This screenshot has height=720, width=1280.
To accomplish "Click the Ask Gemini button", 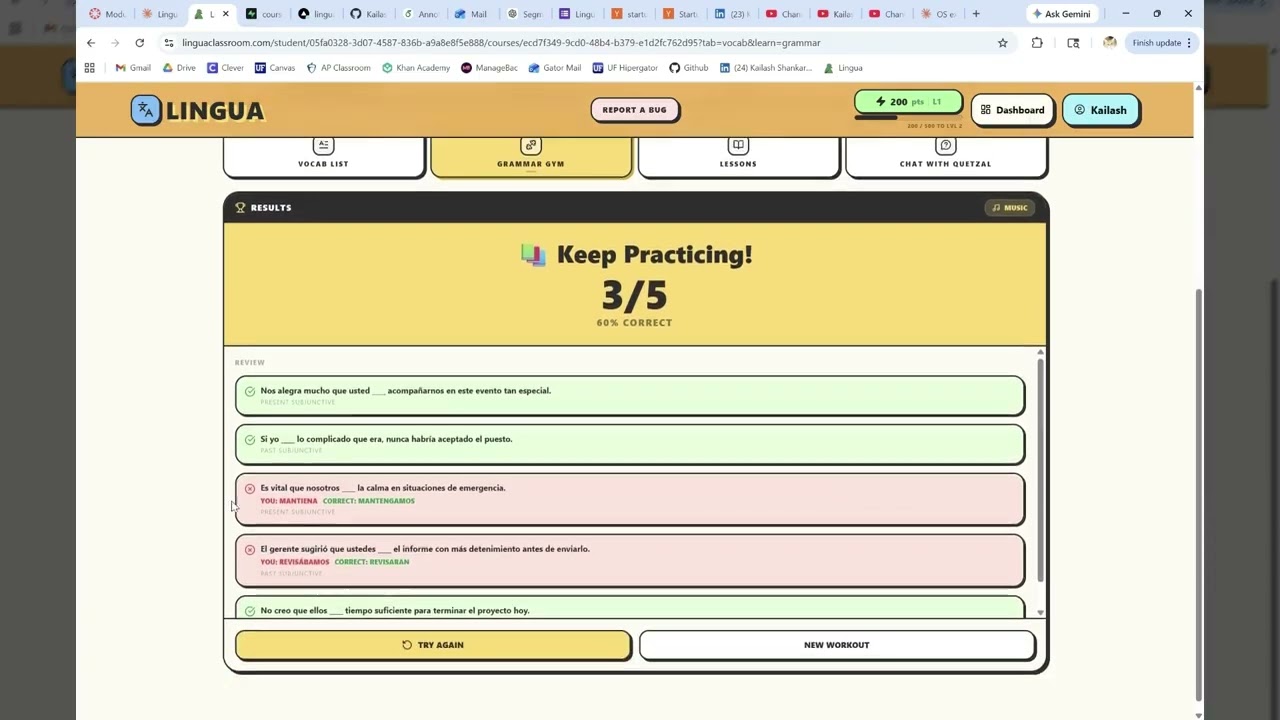I will [1061, 14].
